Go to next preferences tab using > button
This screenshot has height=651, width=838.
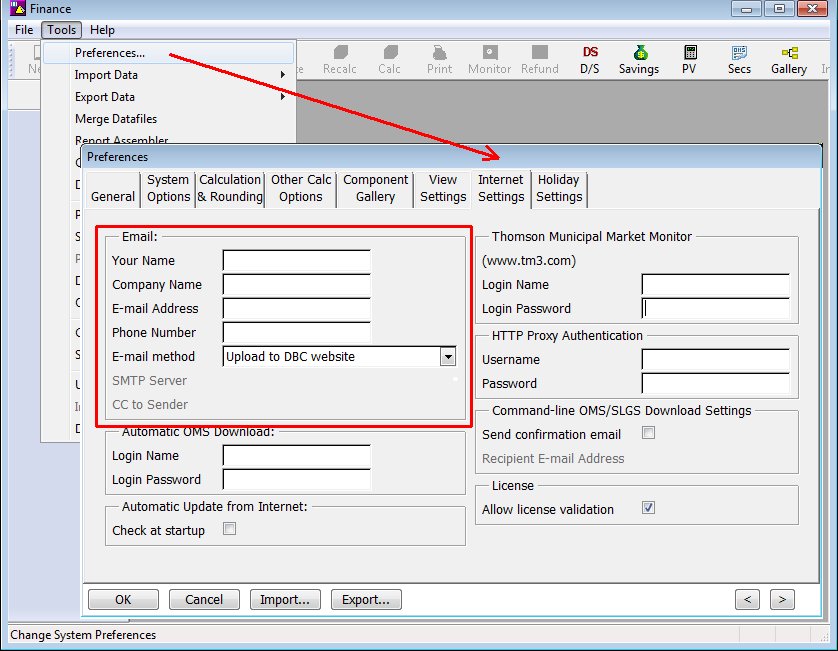click(x=781, y=600)
